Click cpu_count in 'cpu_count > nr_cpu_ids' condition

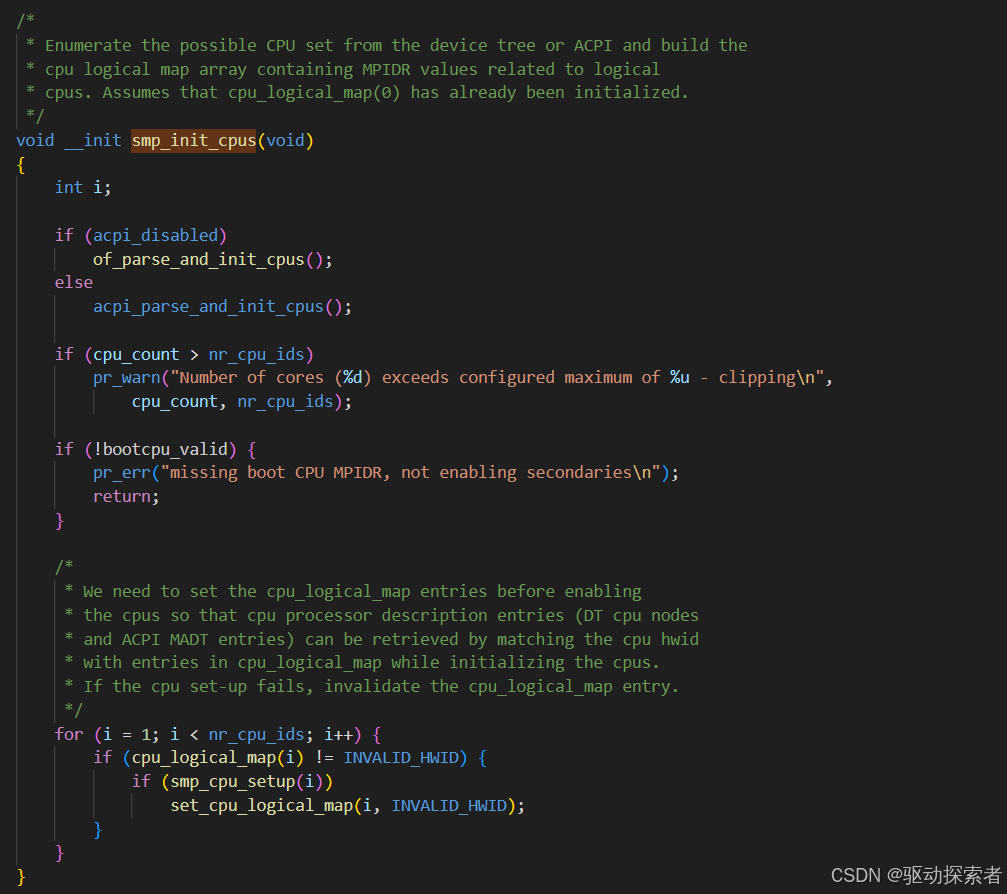pyautogui.click(x=136, y=355)
